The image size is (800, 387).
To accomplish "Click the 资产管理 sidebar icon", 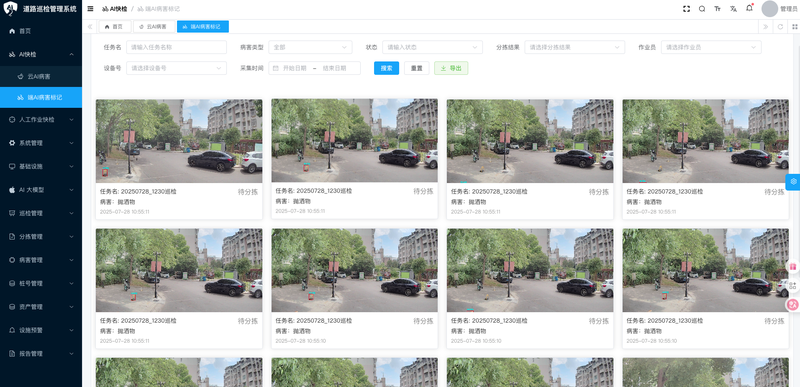I will pos(12,307).
